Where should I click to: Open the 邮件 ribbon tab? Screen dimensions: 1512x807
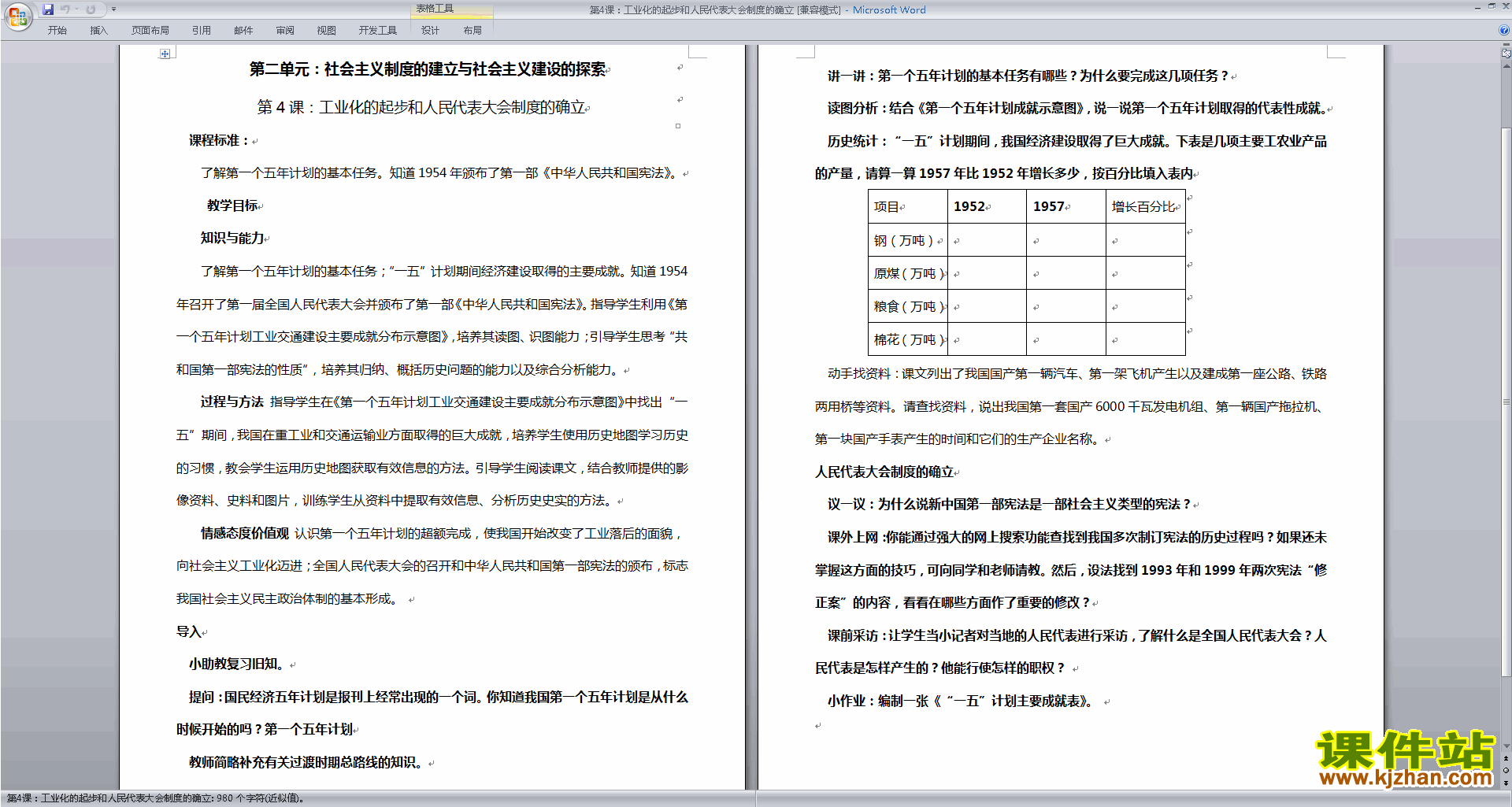click(x=243, y=30)
